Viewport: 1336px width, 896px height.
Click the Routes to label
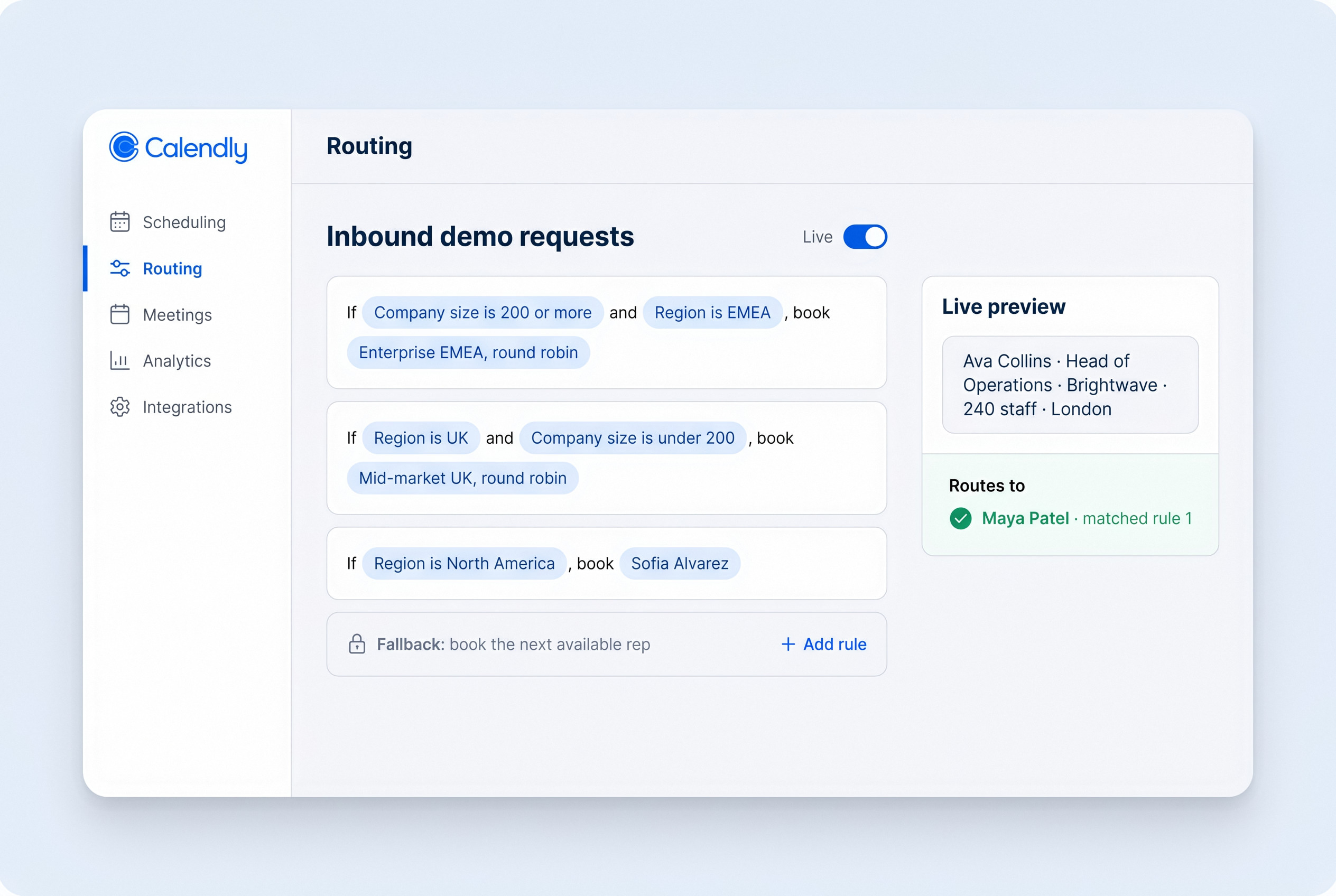click(987, 486)
